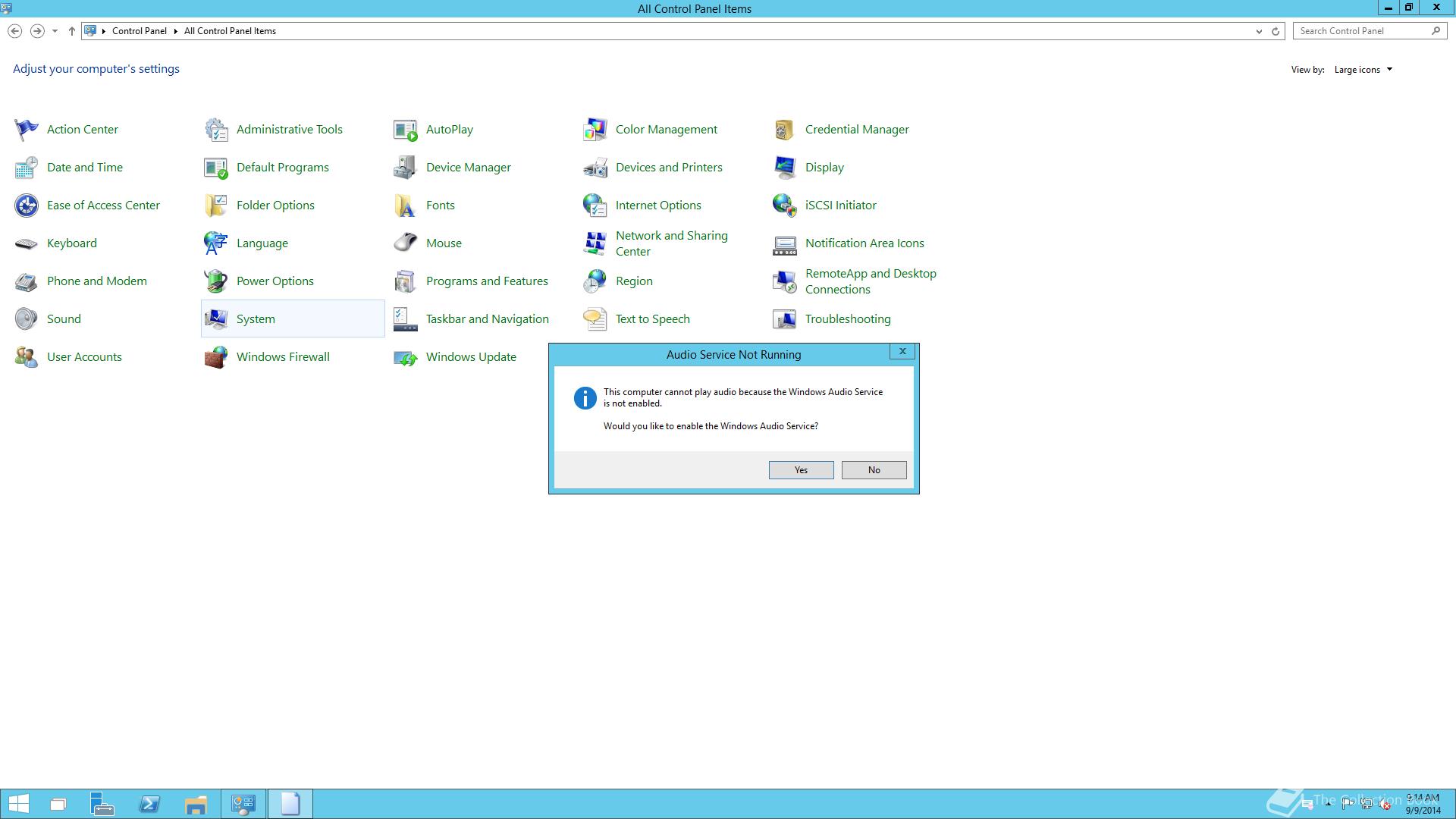Click All Control Panel Items breadcrumb

point(230,31)
